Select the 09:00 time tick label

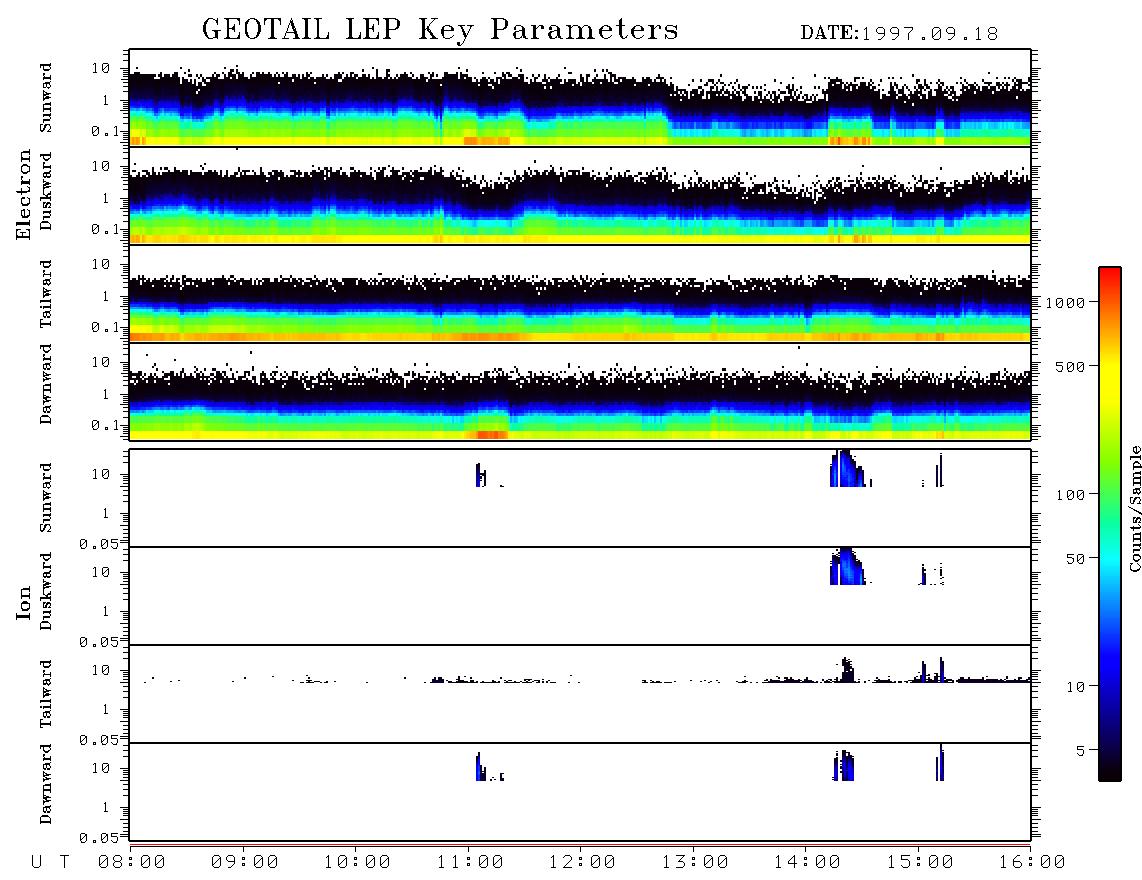[x=245, y=862]
